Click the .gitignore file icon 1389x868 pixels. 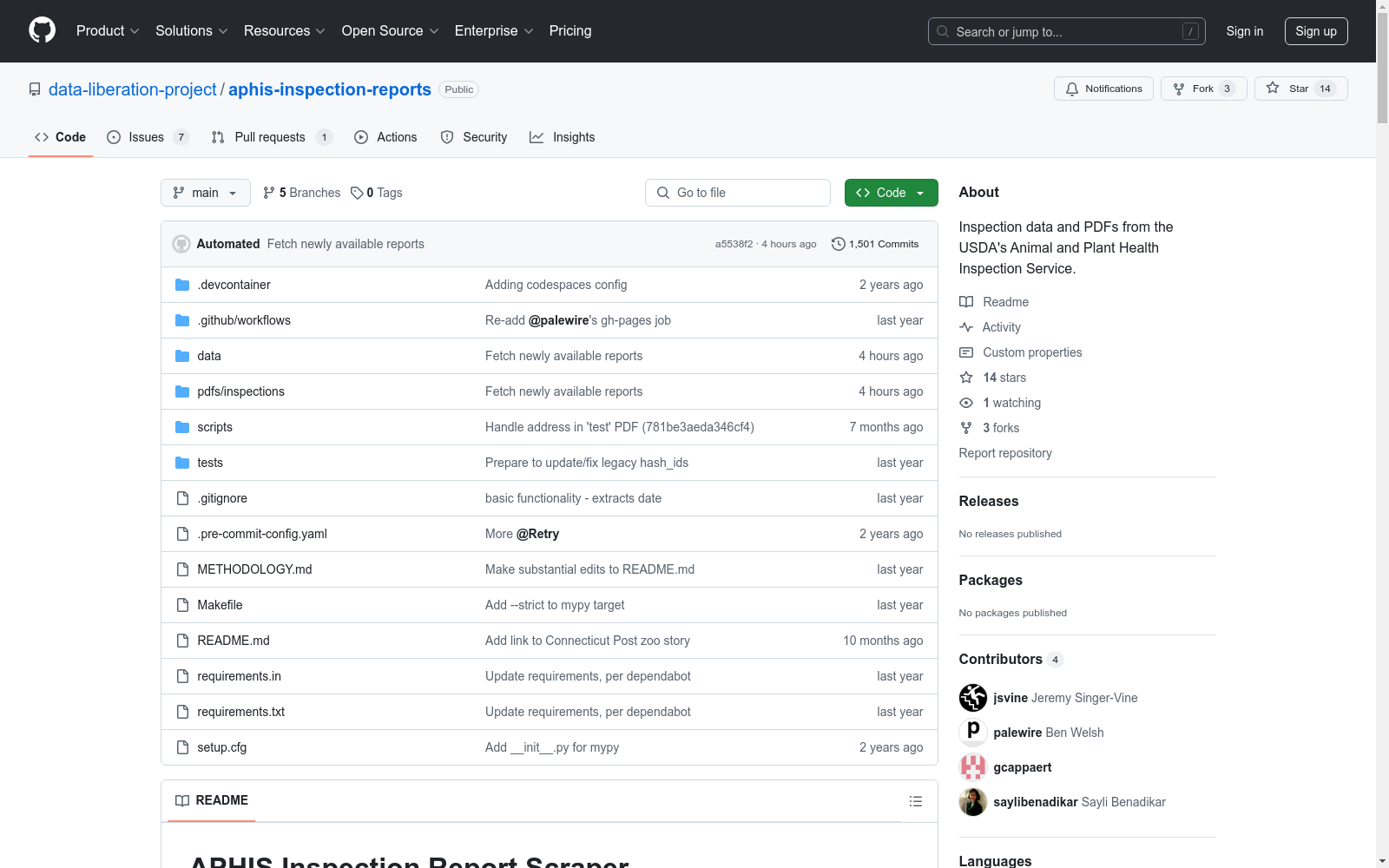click(182, 498)
